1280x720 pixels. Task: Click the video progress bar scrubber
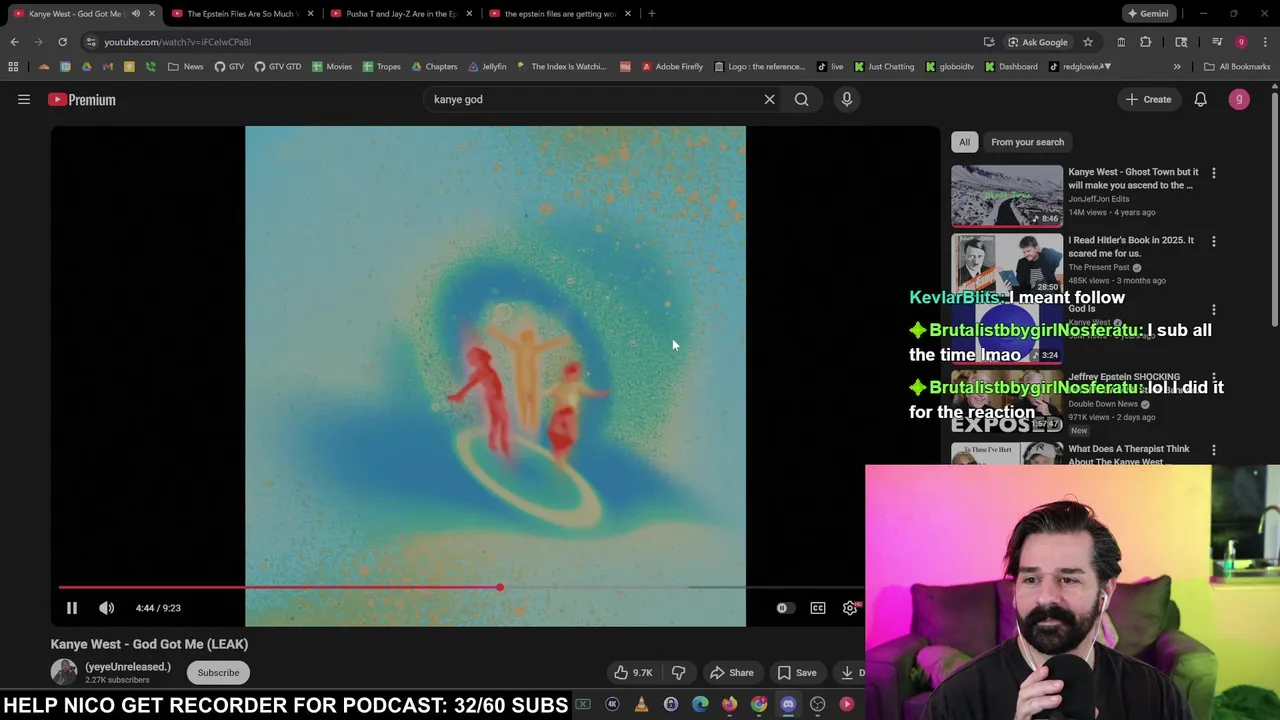pyautogui.click(x=499, y=587)
